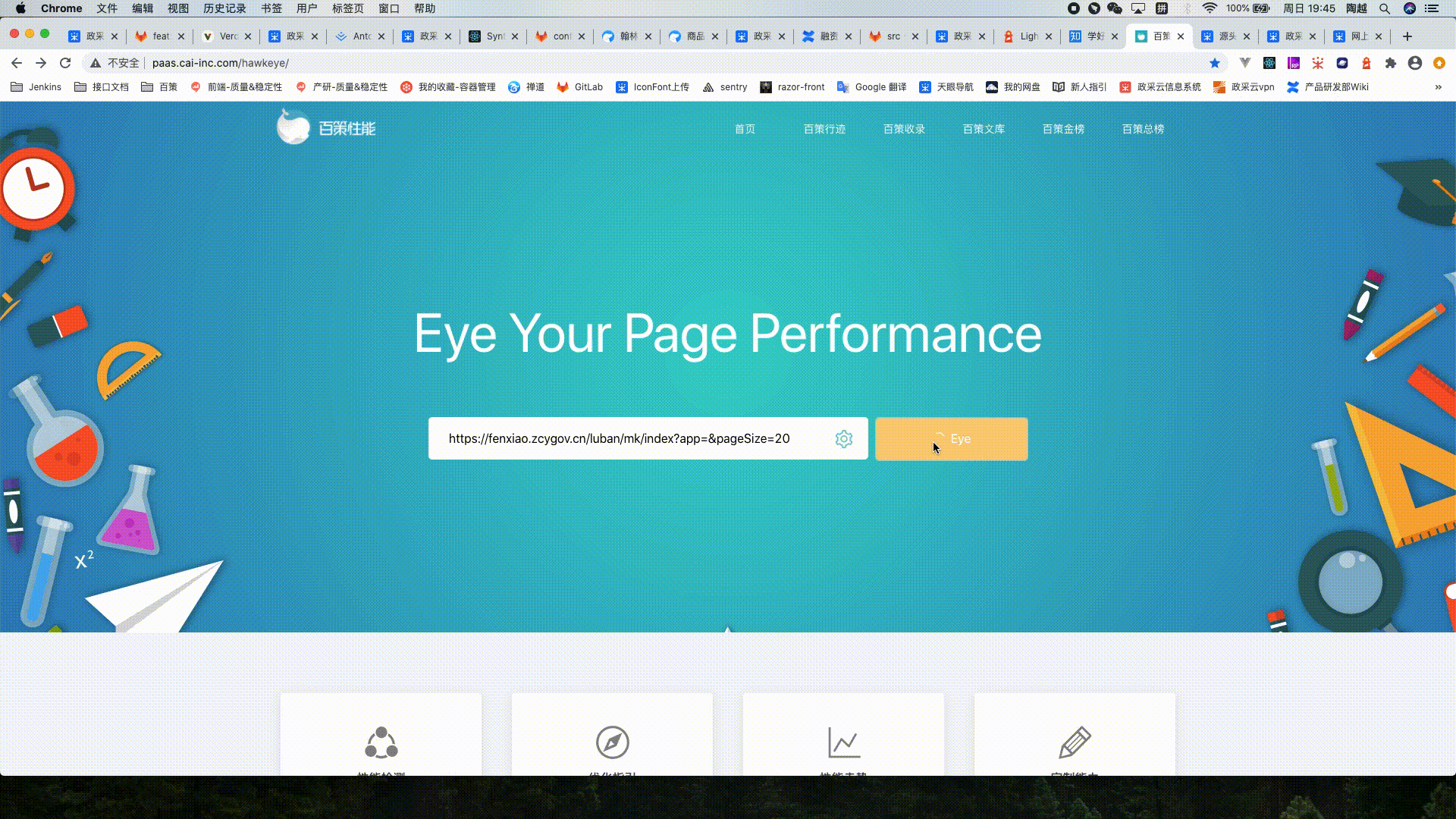Click the compass icon feature card

click(612, 742)
